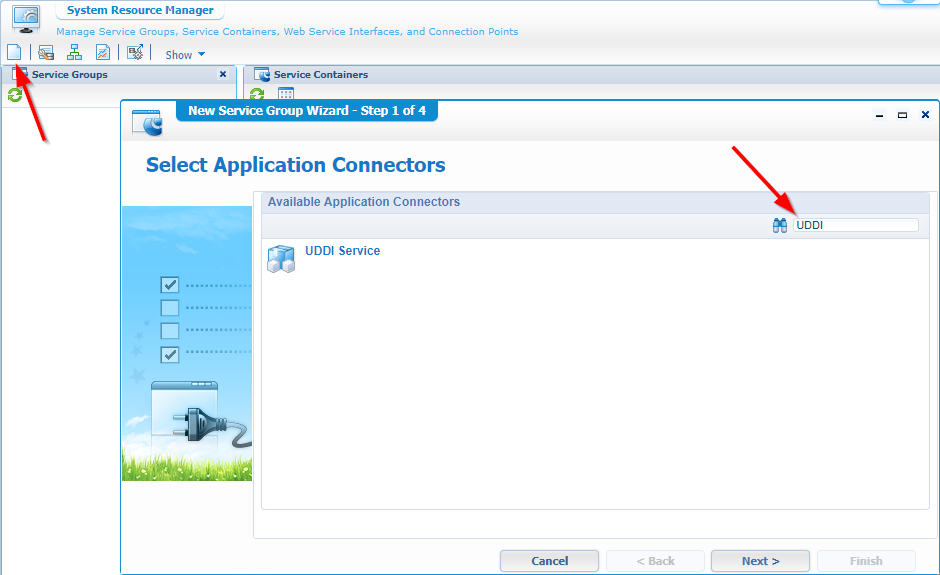The height and width of the screenshot is (575, 940).
Task: Click the checklist settings toolbar icon
Action: [x=135, y=52]
